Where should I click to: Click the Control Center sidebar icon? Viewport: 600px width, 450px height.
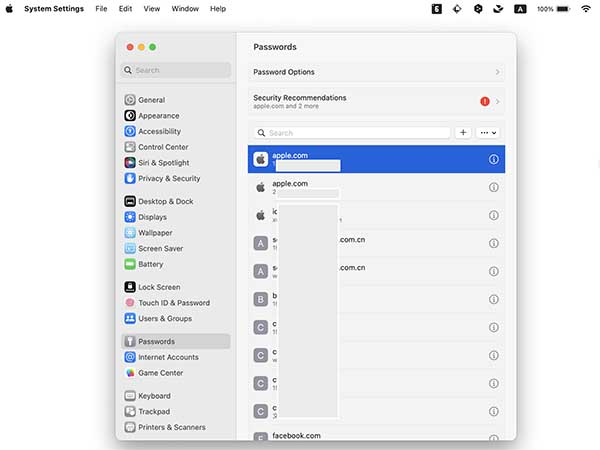point(130,147)
